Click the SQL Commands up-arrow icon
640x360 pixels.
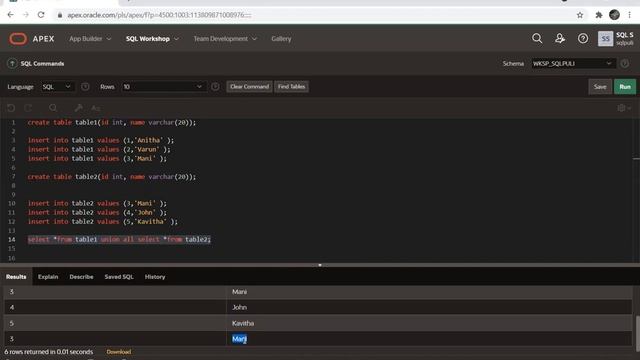click(12, 64)
